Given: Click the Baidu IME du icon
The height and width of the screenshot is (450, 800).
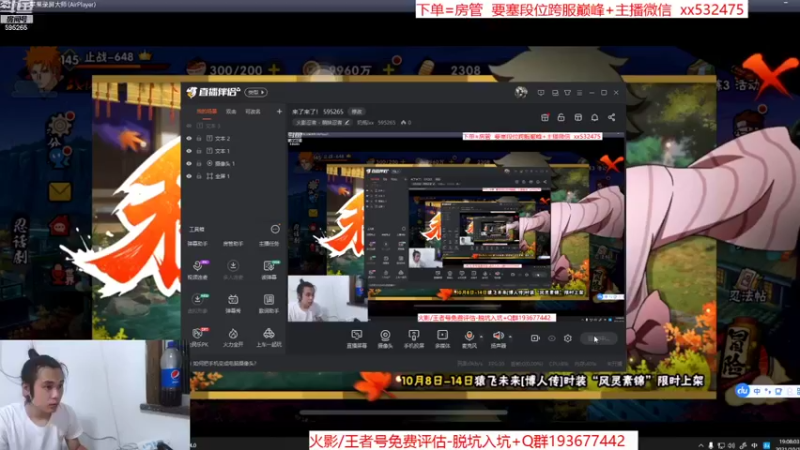Looking at the screenshot, I should pos(742,391).
